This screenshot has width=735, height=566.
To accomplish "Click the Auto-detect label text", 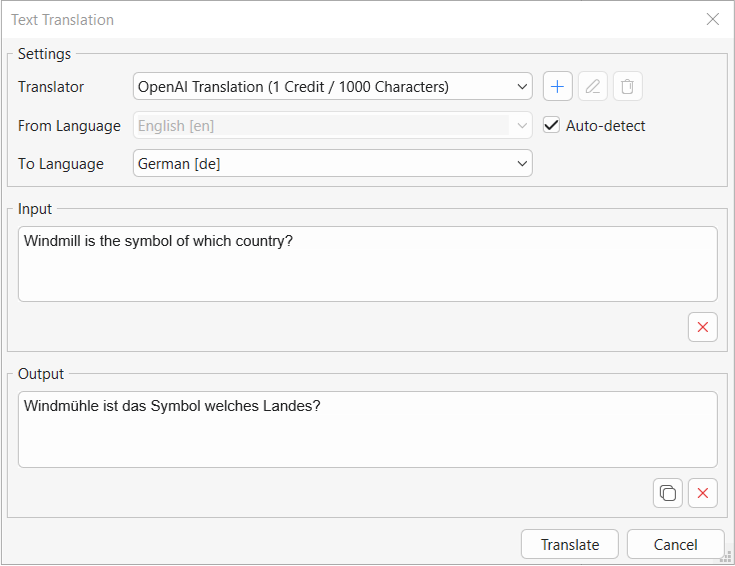I will coord(605,126).
